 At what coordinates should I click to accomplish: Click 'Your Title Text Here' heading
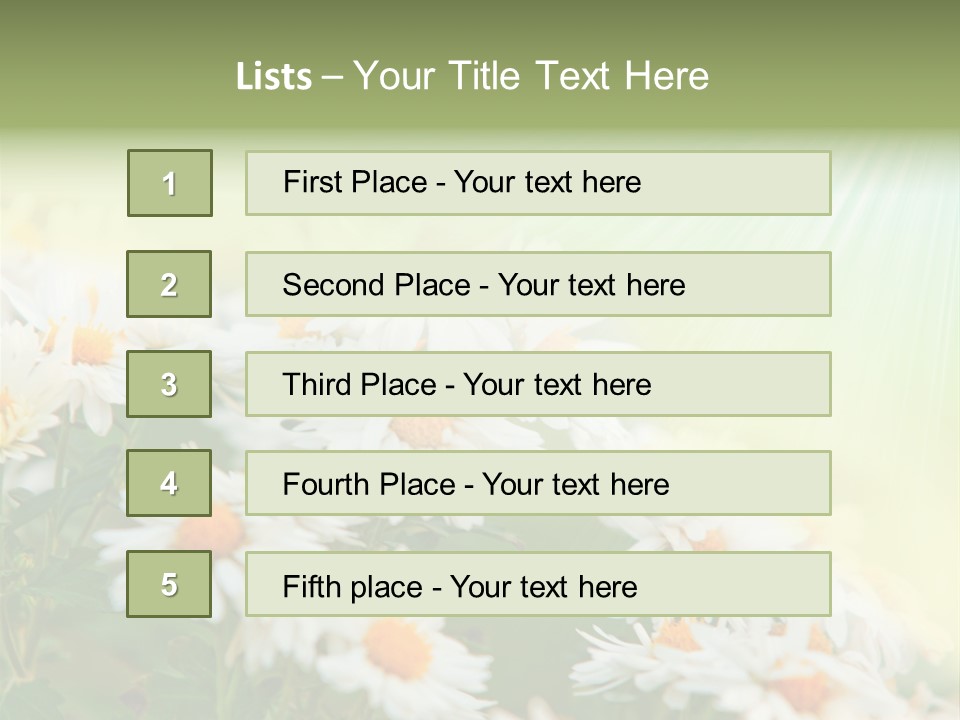(531, 76)
